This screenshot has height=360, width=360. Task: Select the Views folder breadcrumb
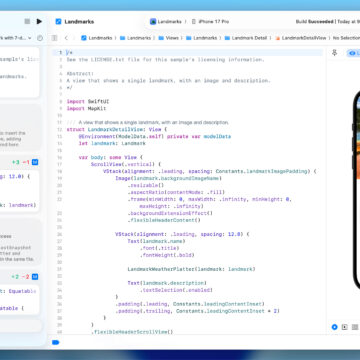point(168,38)
